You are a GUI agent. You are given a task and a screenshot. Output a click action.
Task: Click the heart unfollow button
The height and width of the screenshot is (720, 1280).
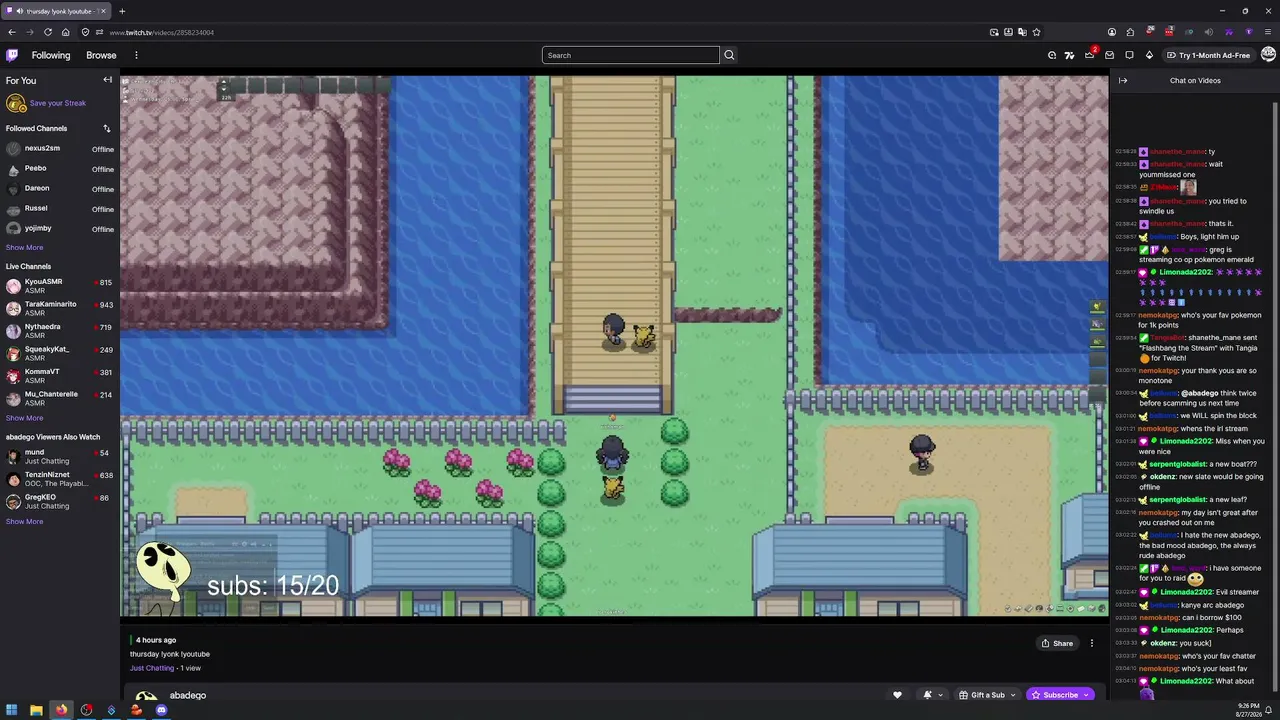pyautogui.click(x=897, y=695)
